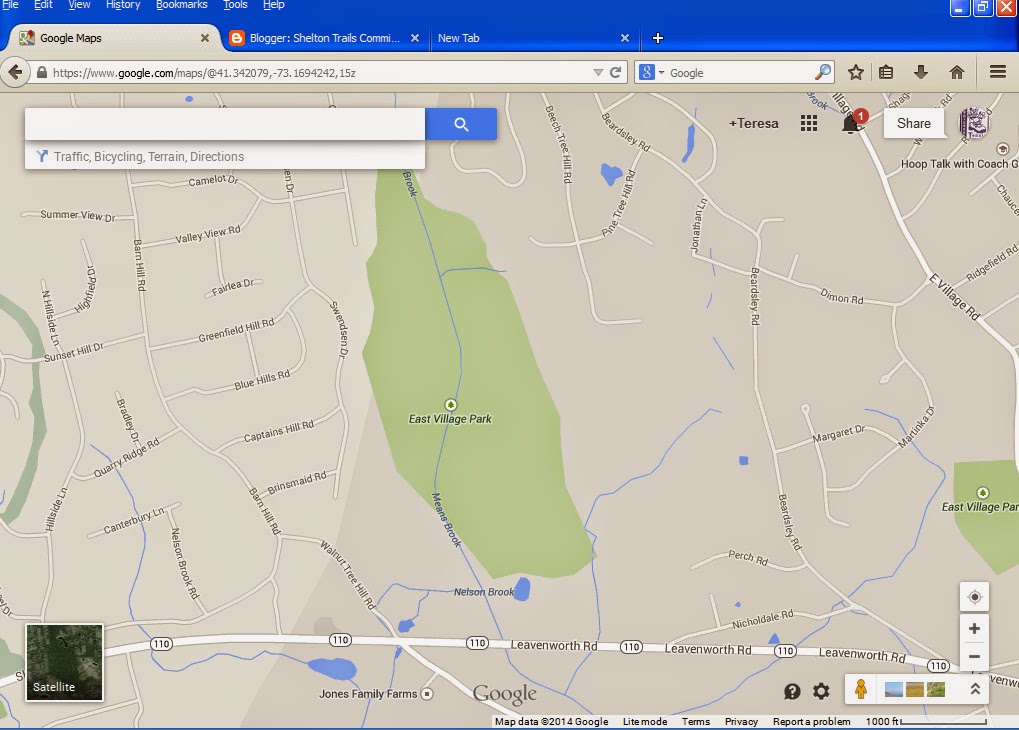Click Hoop Talk with Coach label

point(959,164)
